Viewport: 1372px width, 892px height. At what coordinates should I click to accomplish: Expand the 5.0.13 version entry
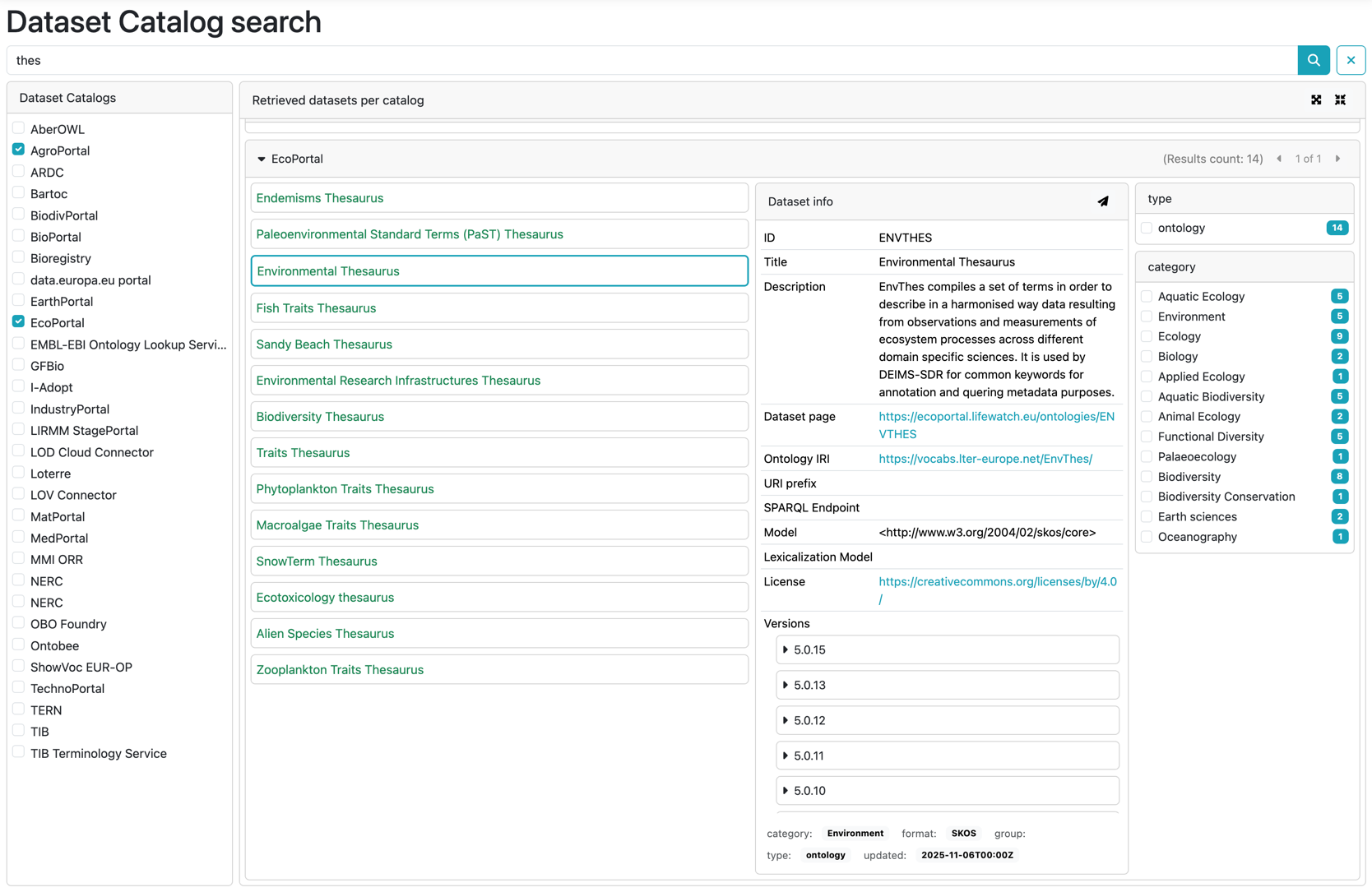pos(786,684)
